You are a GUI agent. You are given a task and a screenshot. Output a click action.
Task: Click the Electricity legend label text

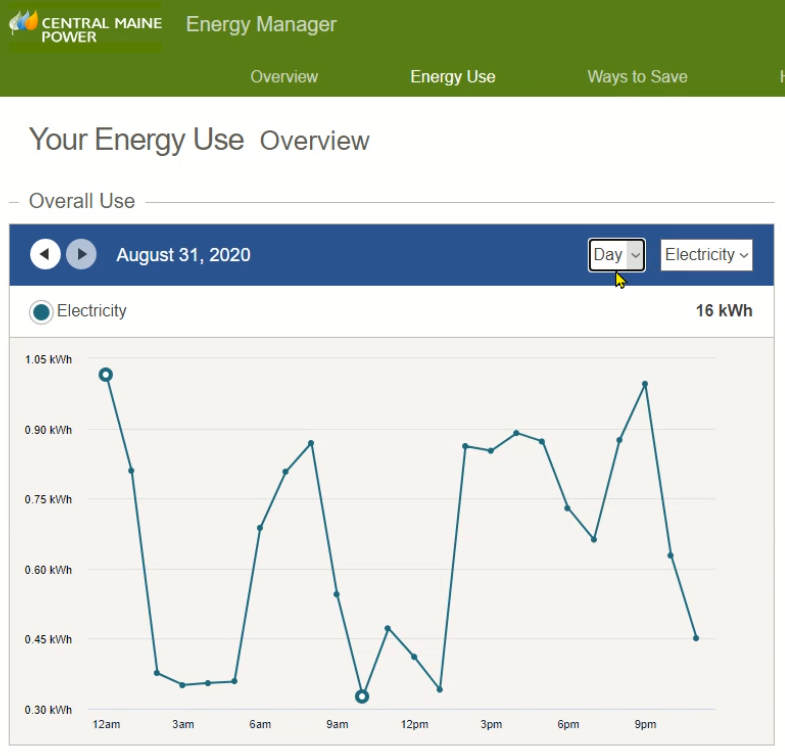point(92,311)
